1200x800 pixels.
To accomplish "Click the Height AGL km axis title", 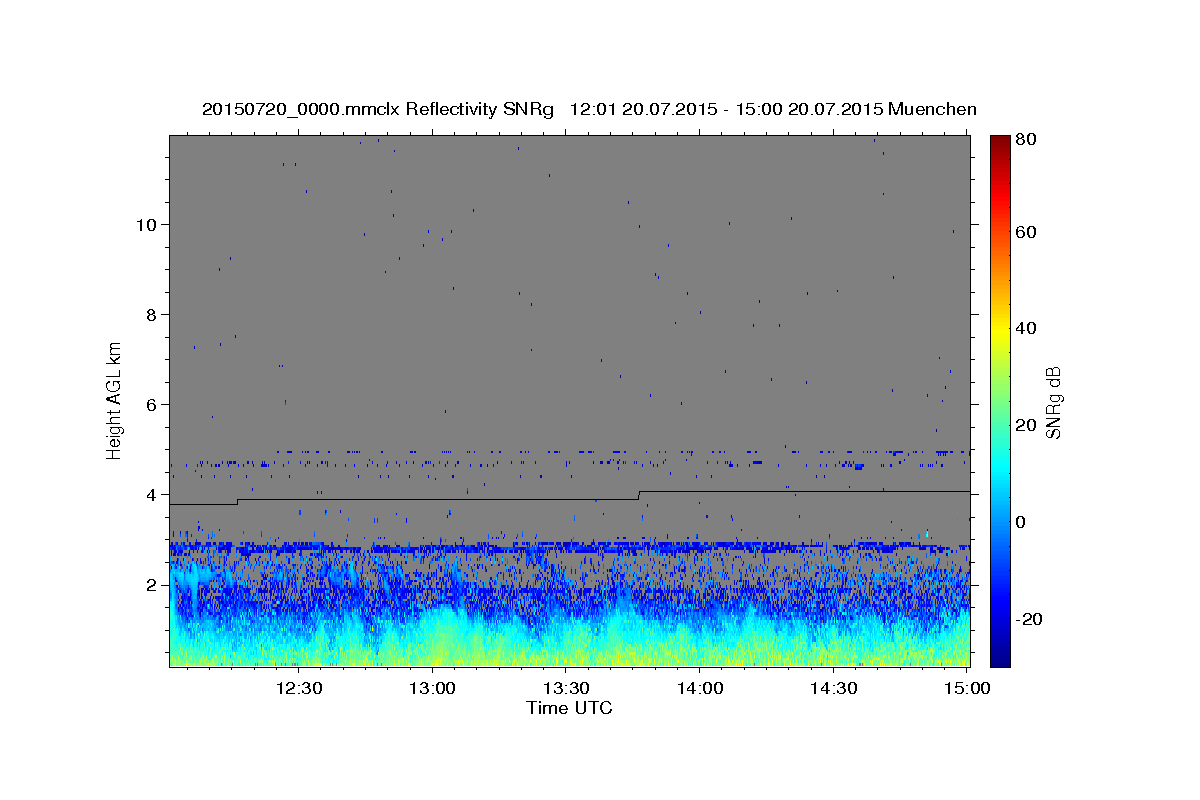I will 114,400.
